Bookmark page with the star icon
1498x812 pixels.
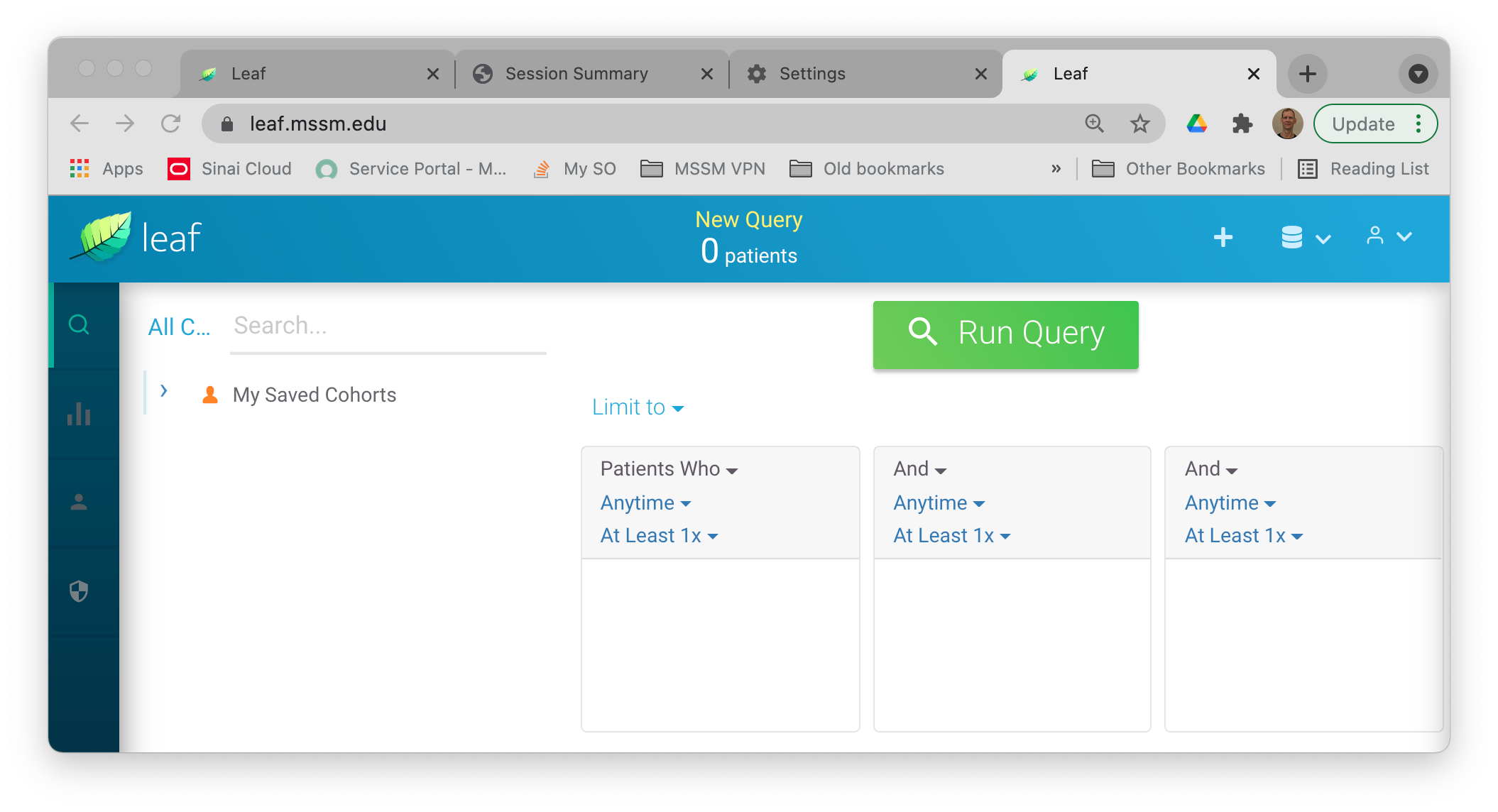tap(1139, 124)
